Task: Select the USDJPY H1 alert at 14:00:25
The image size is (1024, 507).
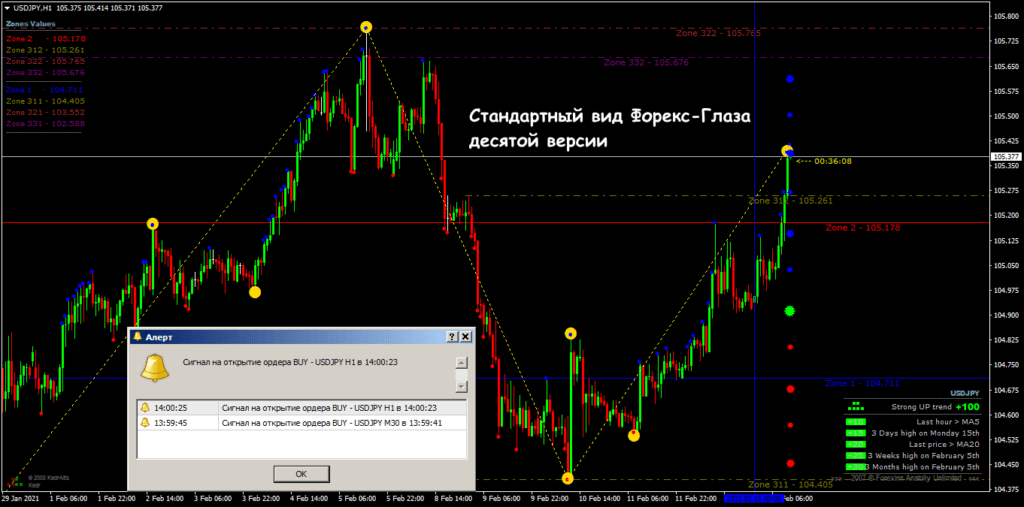Action: tap(300, 408)
